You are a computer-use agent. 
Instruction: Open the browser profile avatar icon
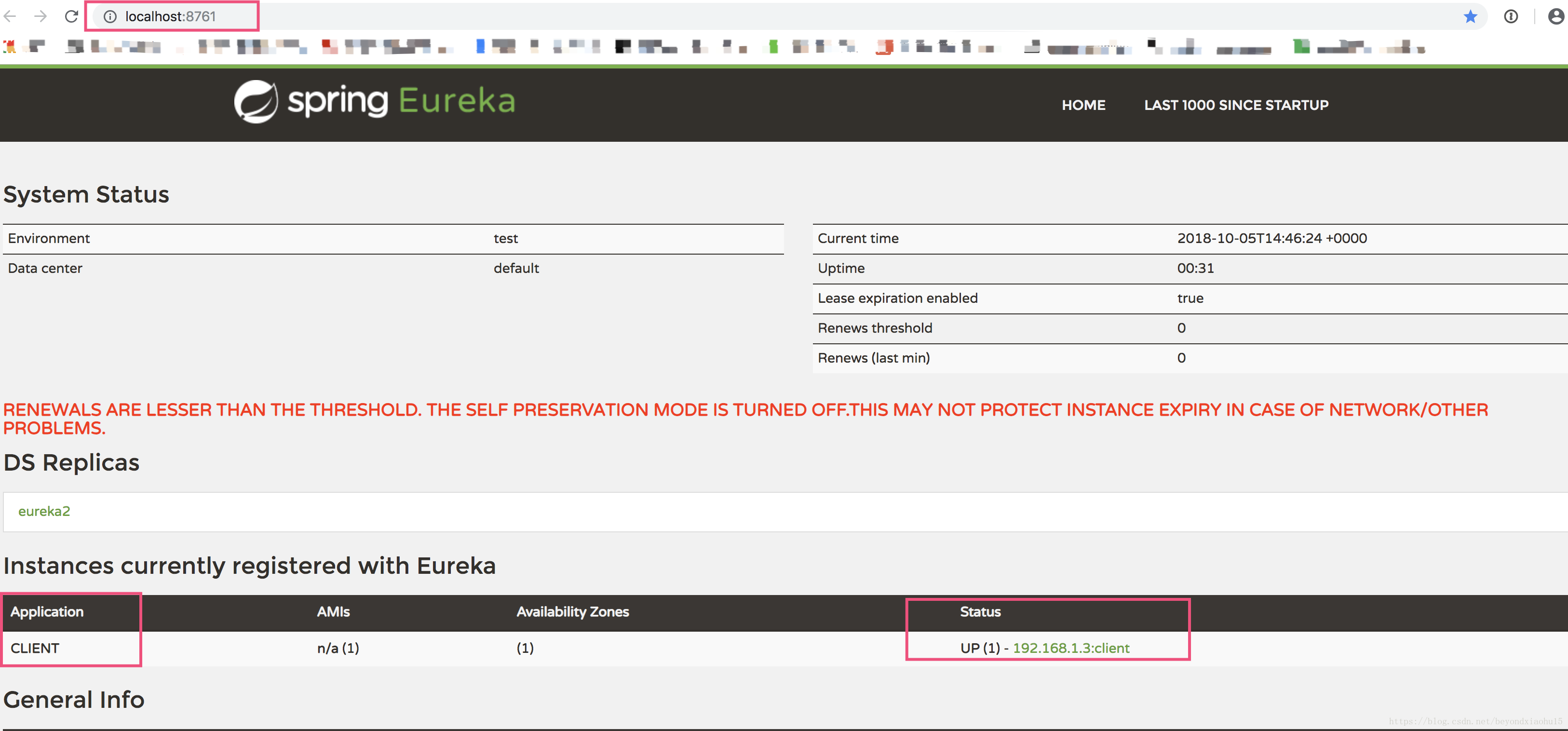1556,16
